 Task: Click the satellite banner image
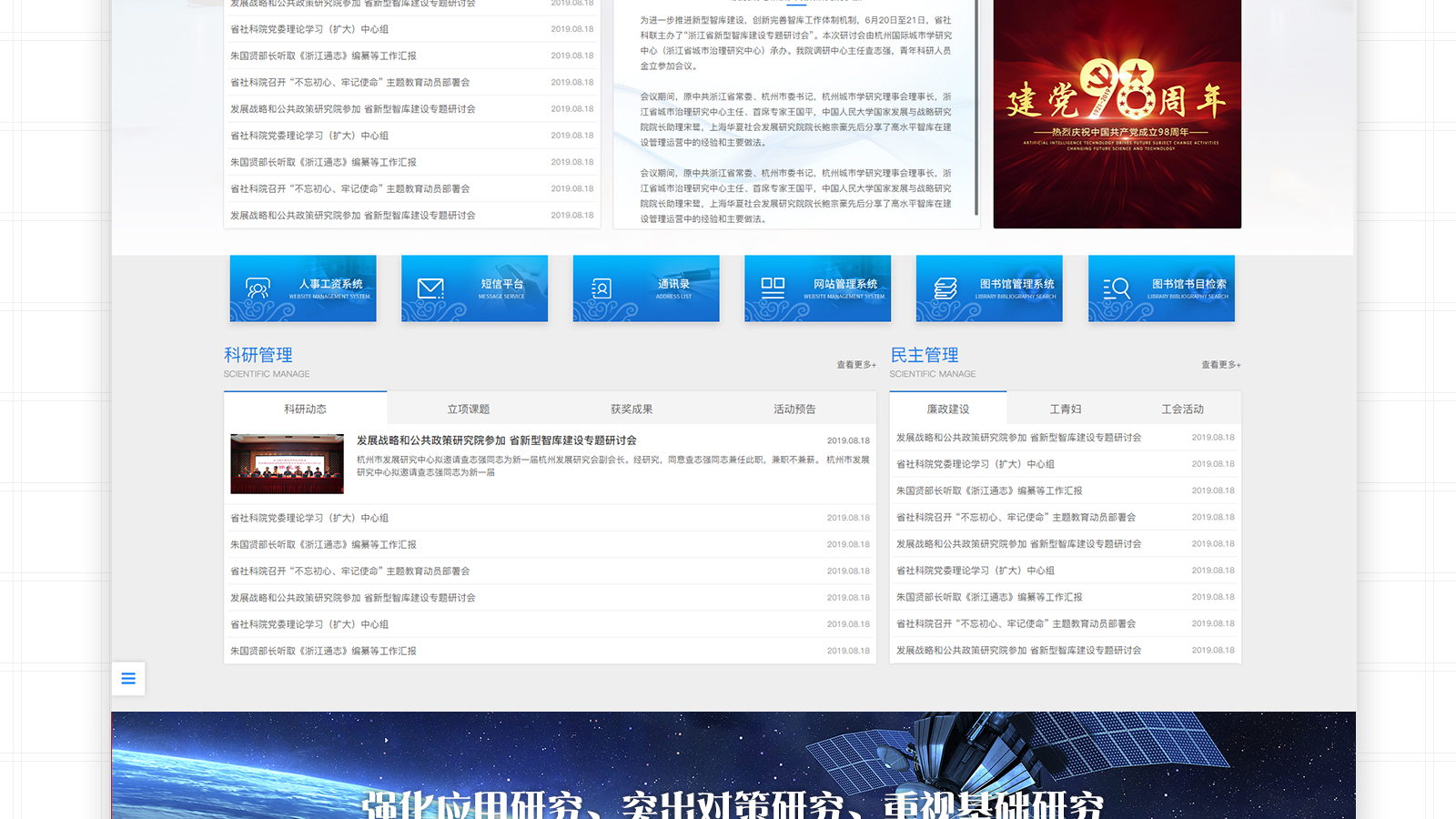click(x=733, y=764)
